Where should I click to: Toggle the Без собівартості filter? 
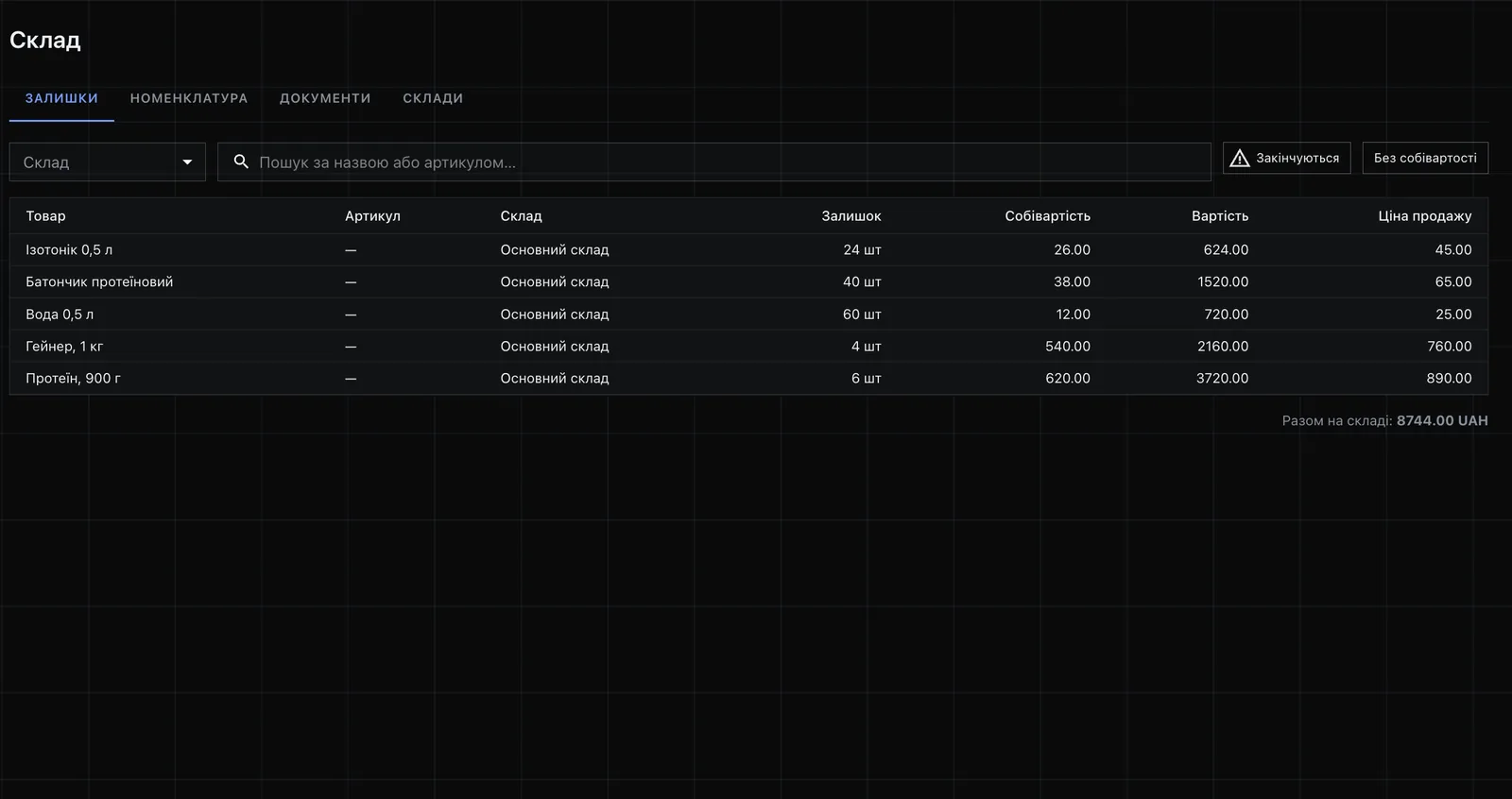[x=1425, y=158]
